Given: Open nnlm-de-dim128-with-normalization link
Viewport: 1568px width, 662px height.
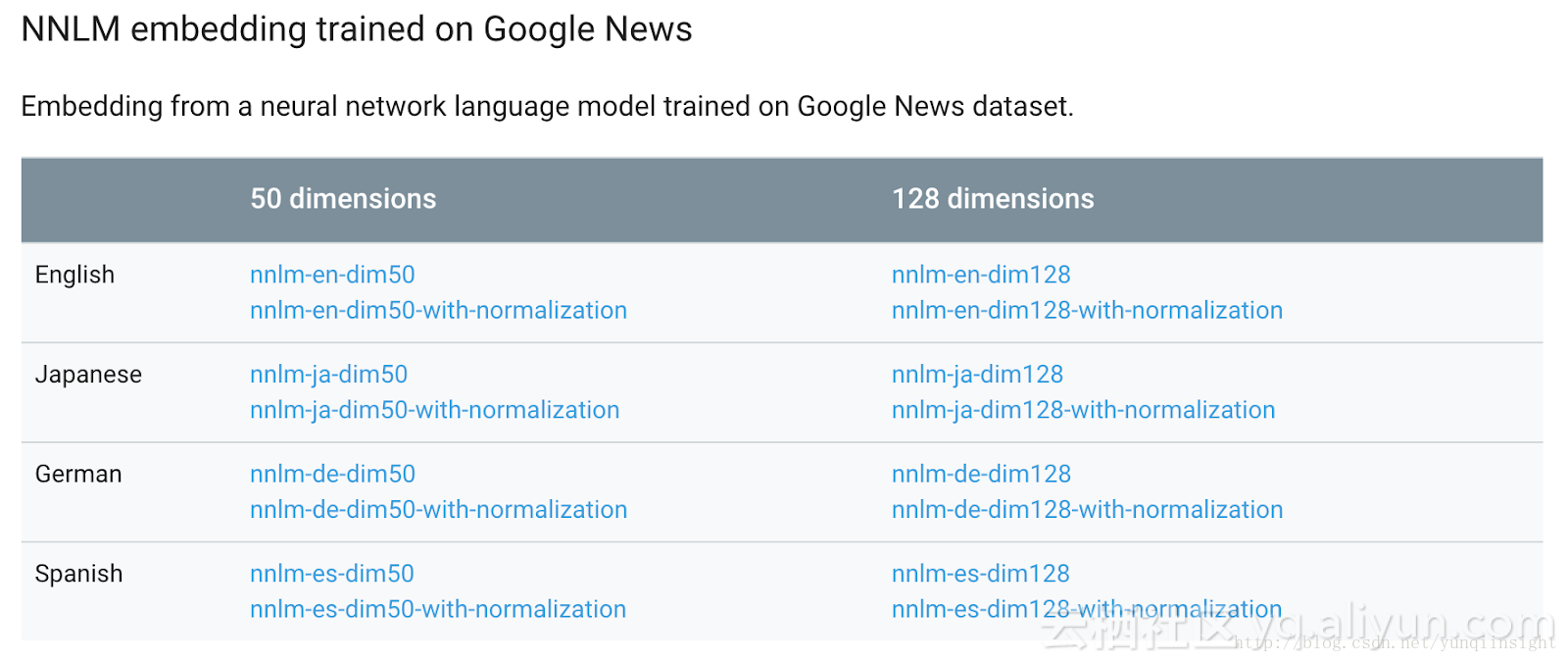Looking at the screenshot, I should pos(1087,509).
